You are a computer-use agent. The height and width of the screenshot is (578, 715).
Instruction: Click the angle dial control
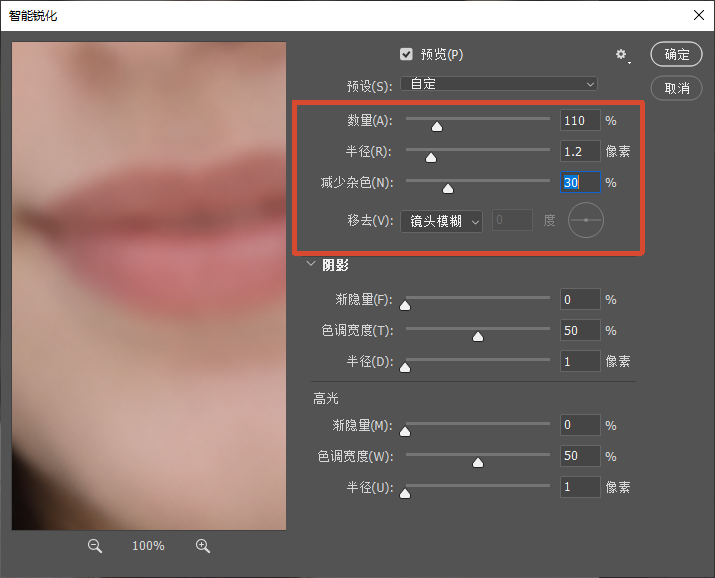coord(586,220)
